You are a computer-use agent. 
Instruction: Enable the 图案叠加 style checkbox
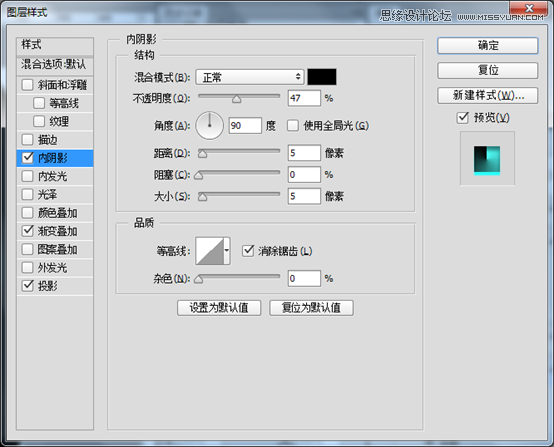pos(28,249)
